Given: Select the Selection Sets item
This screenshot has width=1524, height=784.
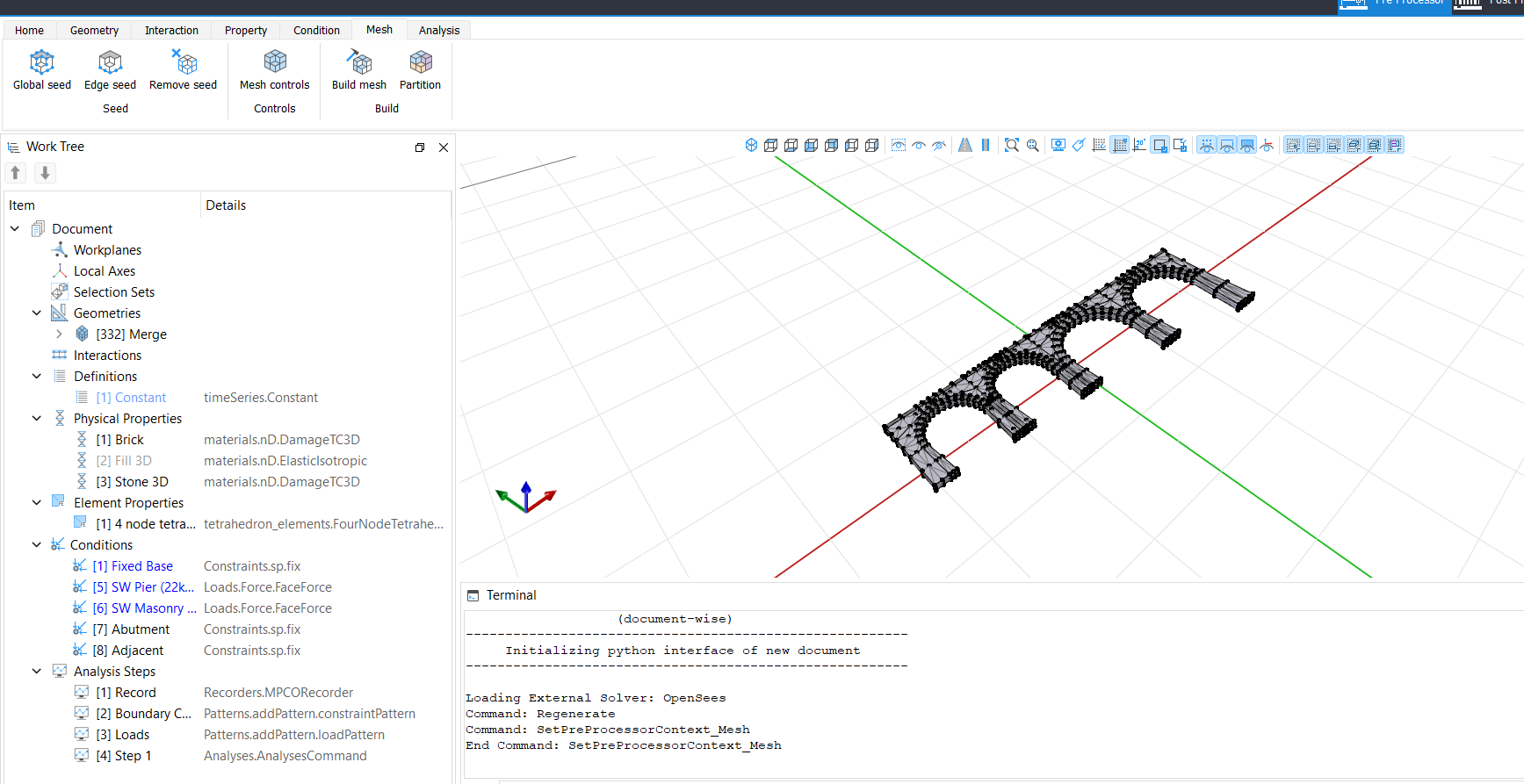Looking at the screenshot, I should point(114,292).
